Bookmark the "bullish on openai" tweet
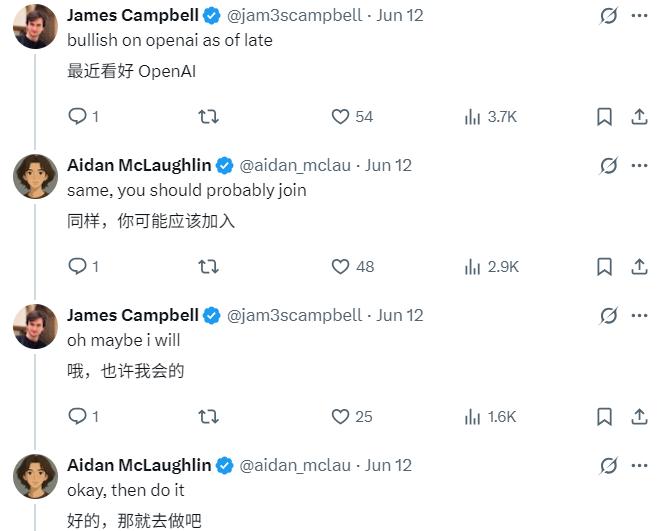This screenshot has width=662, height=531. (x=604, y=116)
